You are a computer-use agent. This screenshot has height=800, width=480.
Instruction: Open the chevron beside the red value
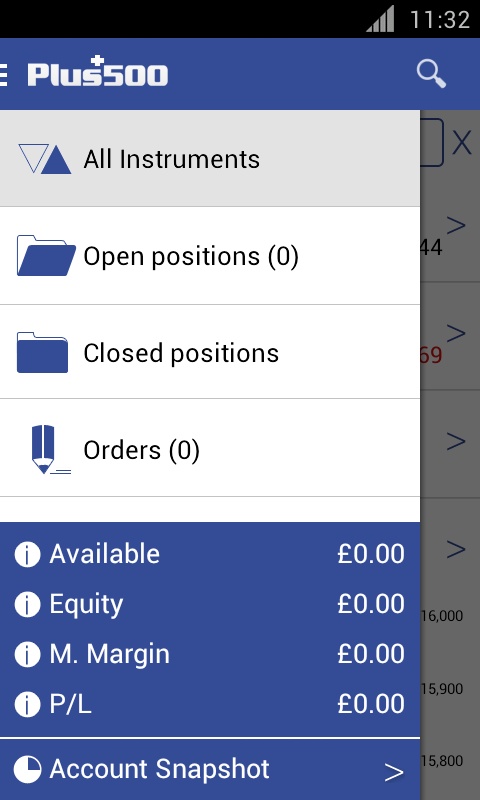[x=456, y=333]
